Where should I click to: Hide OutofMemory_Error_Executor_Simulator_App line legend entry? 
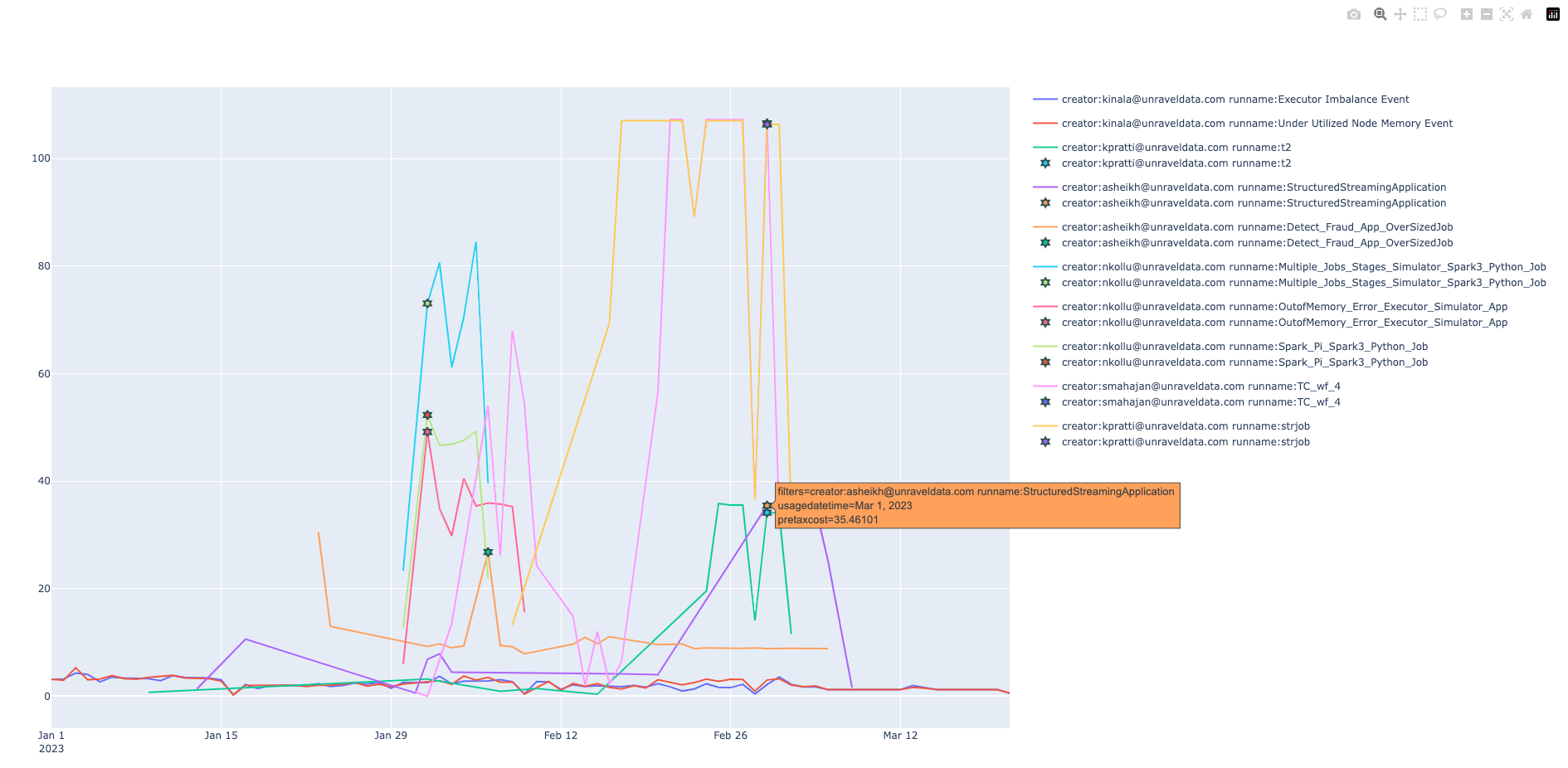pos(1269,307)
